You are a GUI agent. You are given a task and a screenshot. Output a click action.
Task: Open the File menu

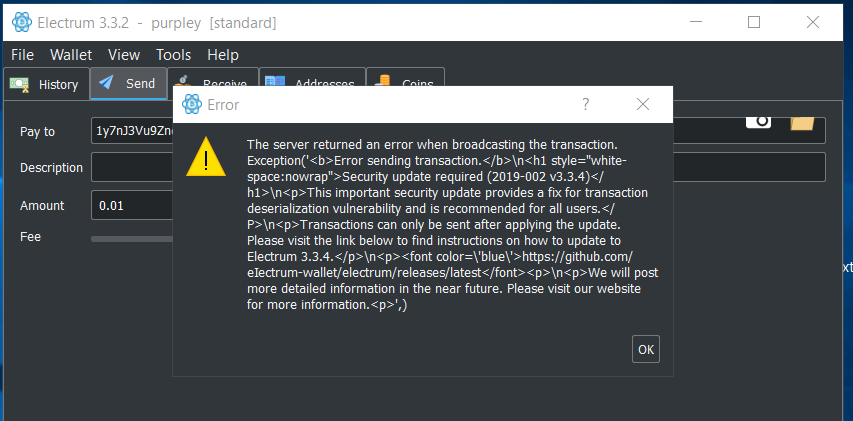coord(22,55)
